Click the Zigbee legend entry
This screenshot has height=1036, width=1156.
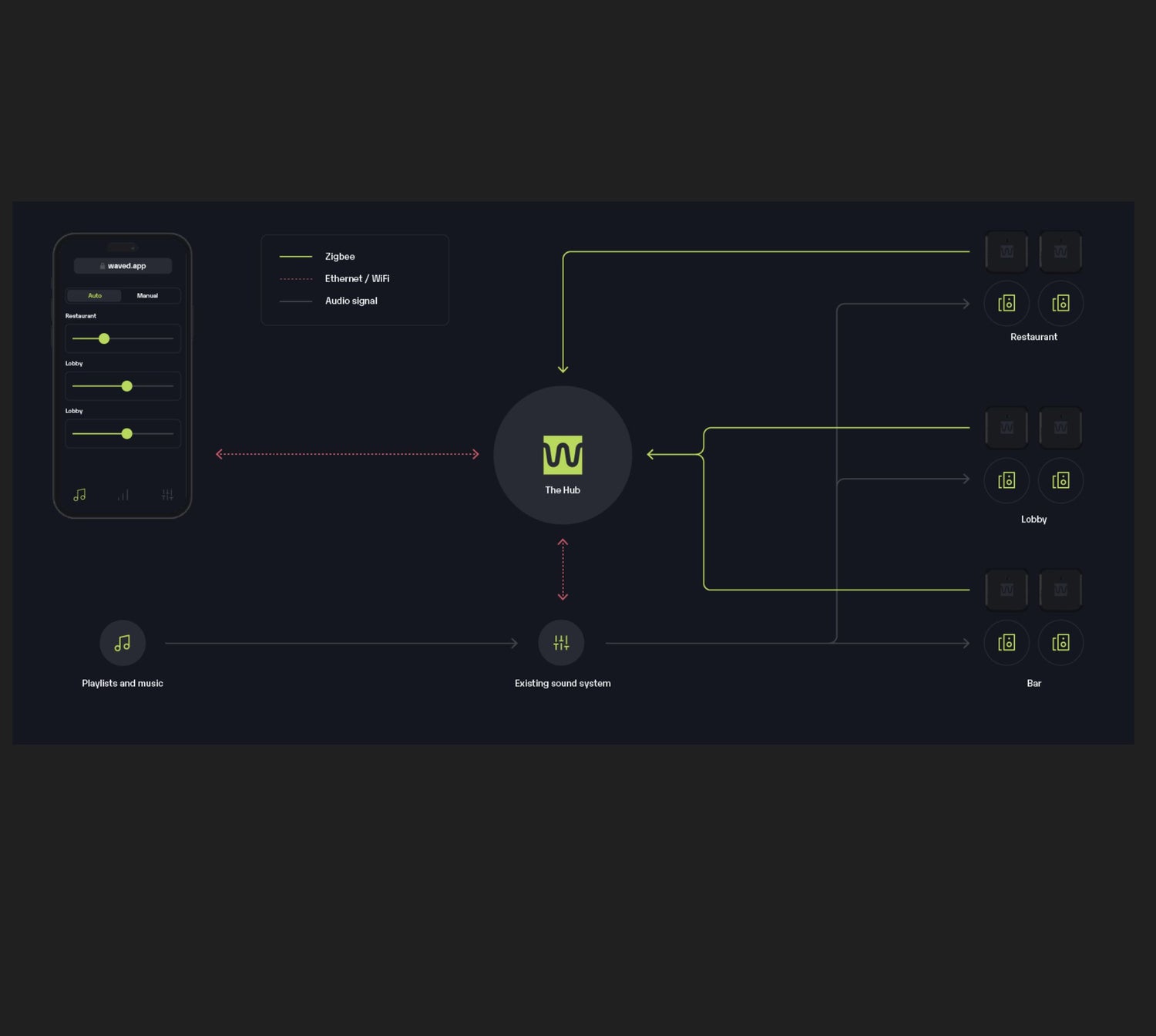(x=339, y=257)
